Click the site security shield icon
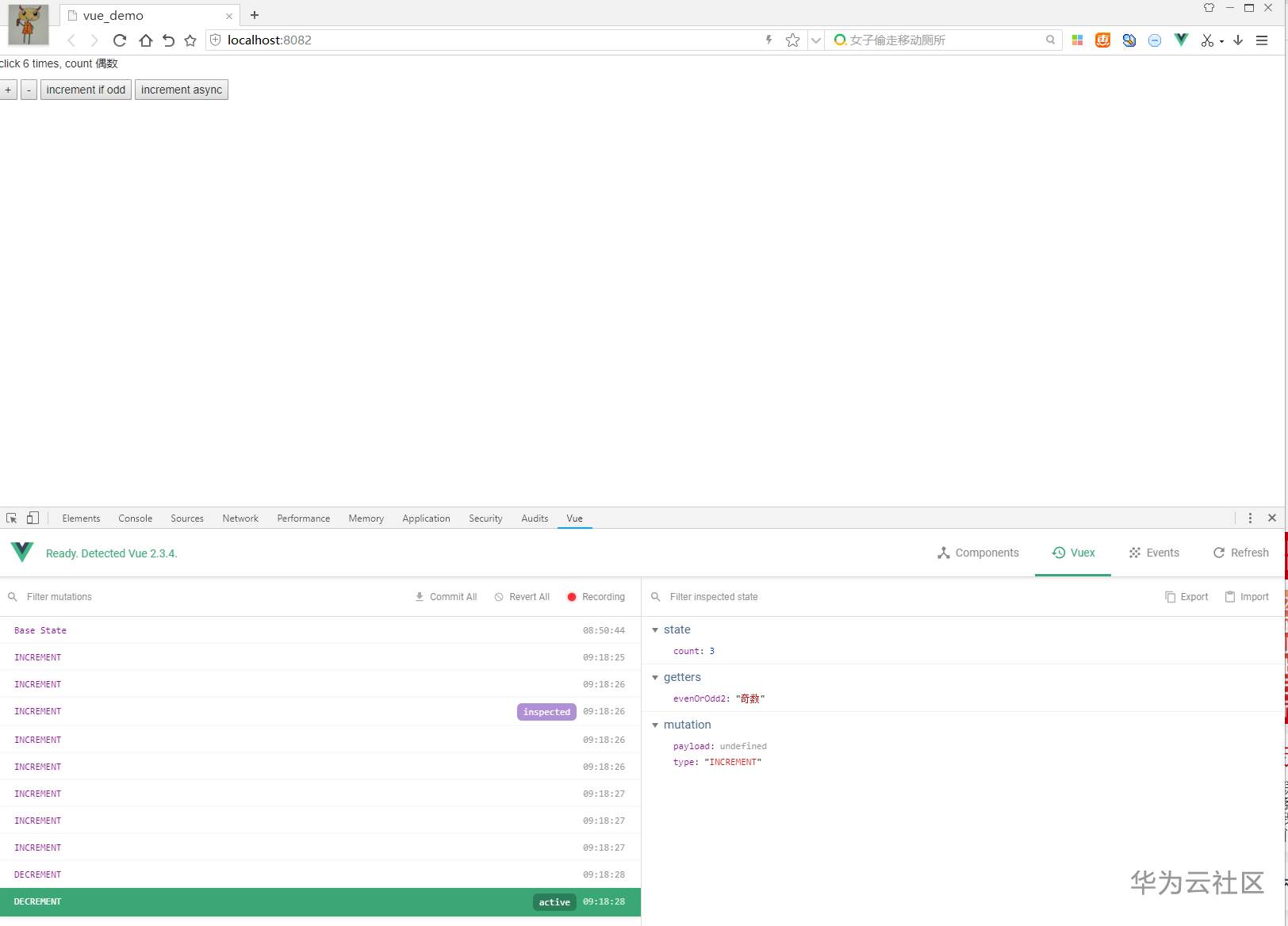The width and height of the screenshot is (1288, 926). (x=215, y=40)
